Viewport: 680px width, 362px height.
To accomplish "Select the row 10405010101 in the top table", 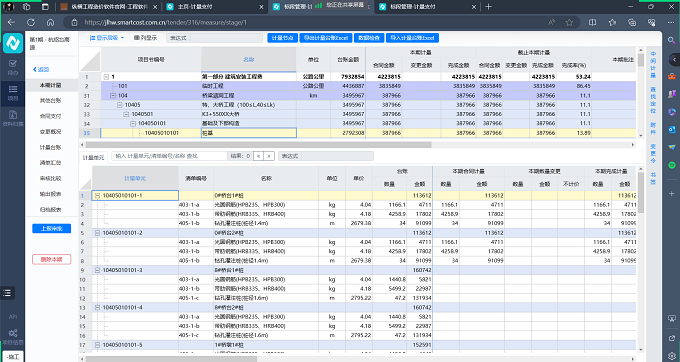I will point(357,133).
